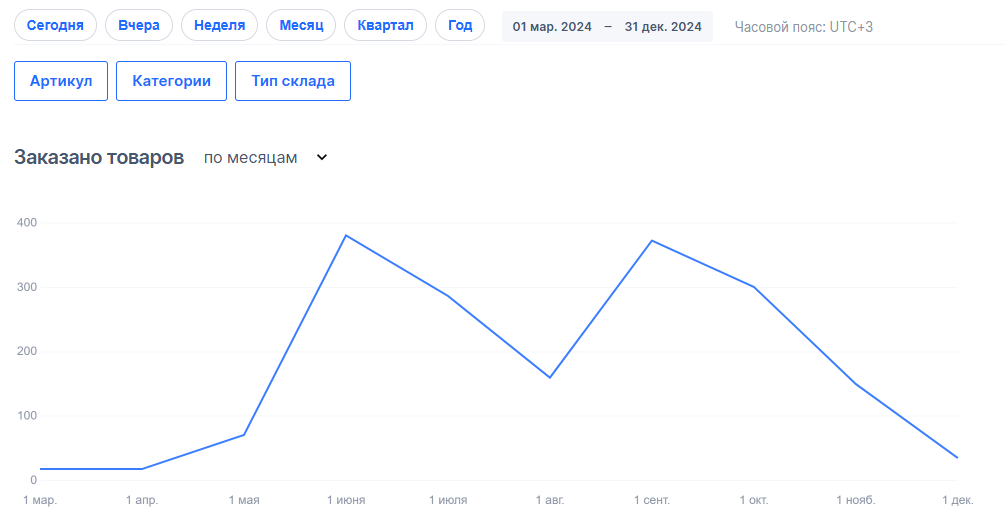Open end date 31 дек. 2024 picker

[663, 27]
